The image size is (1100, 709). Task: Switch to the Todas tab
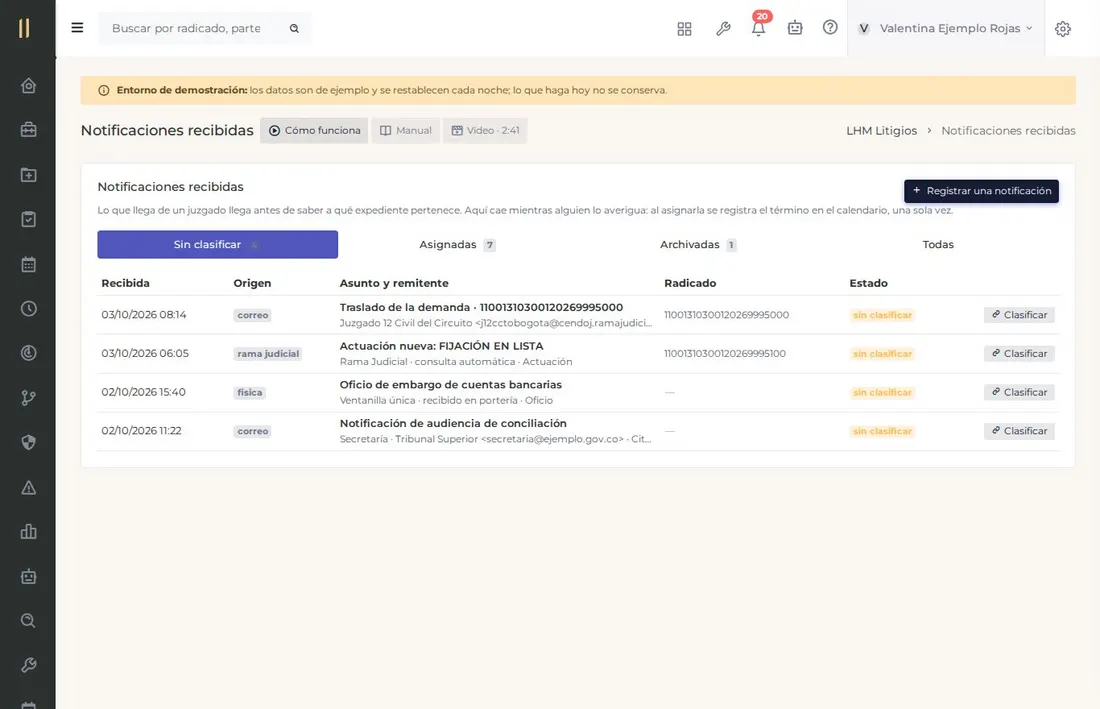[938, 244]
